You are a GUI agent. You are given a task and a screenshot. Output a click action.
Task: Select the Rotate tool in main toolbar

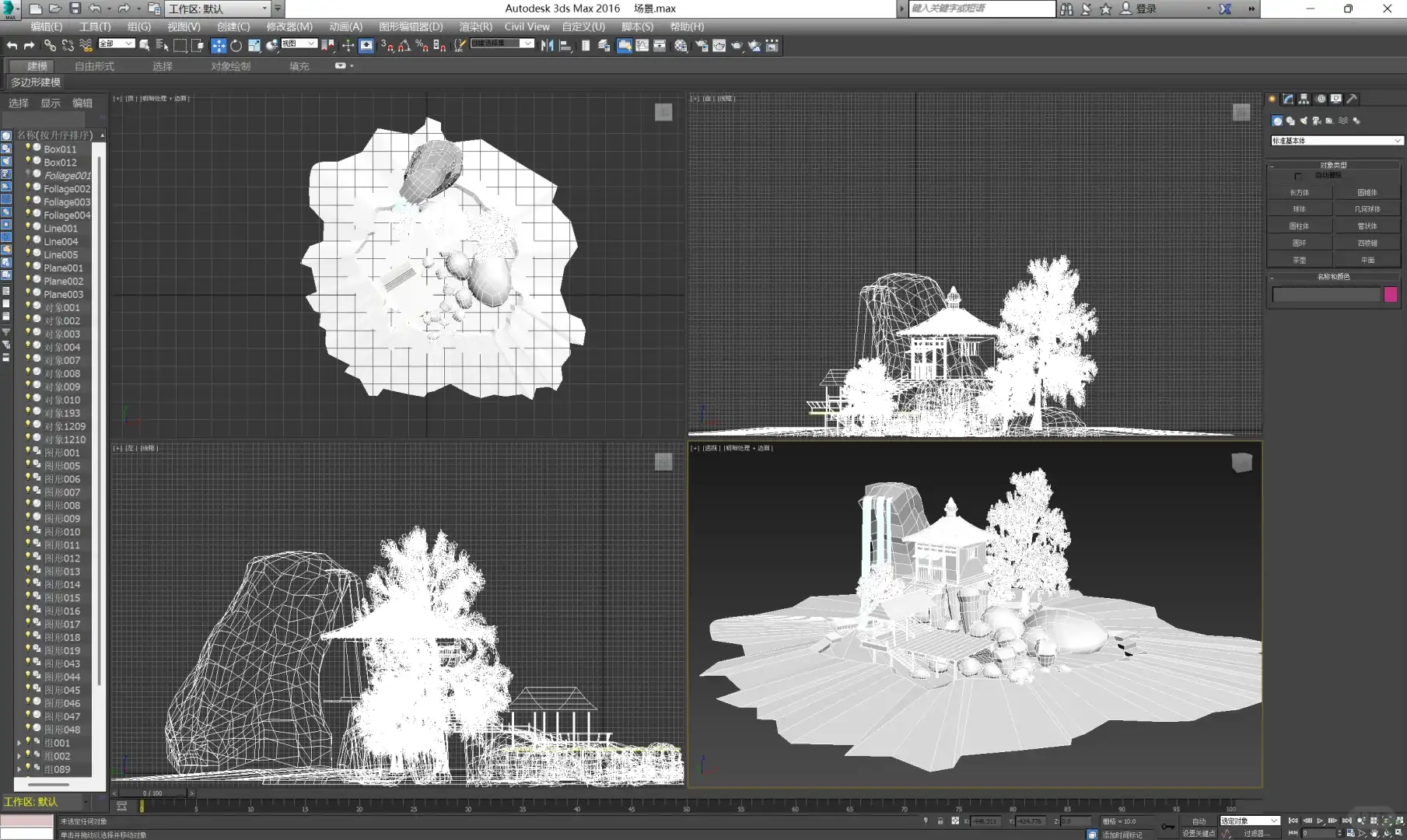(236, 46)
